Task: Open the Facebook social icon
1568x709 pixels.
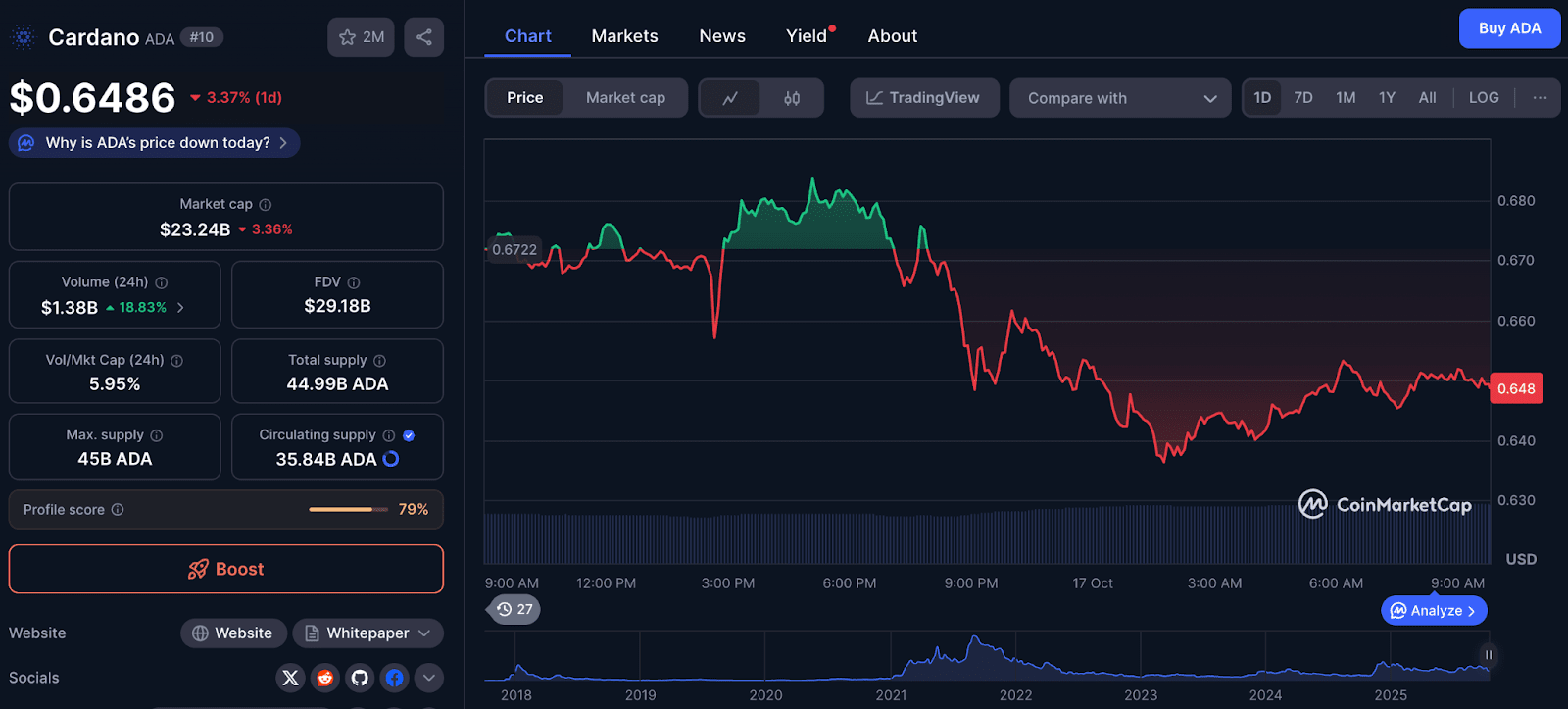Action: (x=394, y=678)
